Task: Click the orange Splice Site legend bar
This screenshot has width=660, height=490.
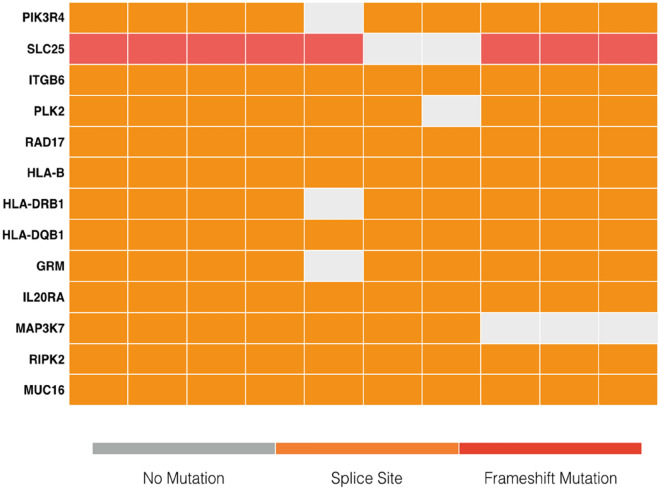Action: coord(367,448)
